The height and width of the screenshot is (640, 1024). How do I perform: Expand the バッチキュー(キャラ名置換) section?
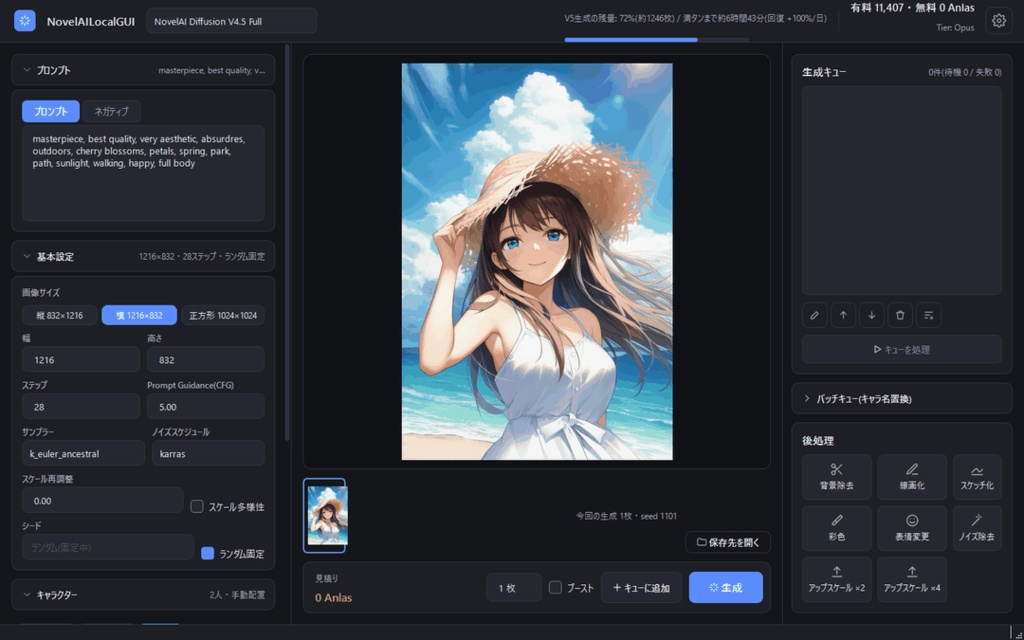tap(902, 398)
